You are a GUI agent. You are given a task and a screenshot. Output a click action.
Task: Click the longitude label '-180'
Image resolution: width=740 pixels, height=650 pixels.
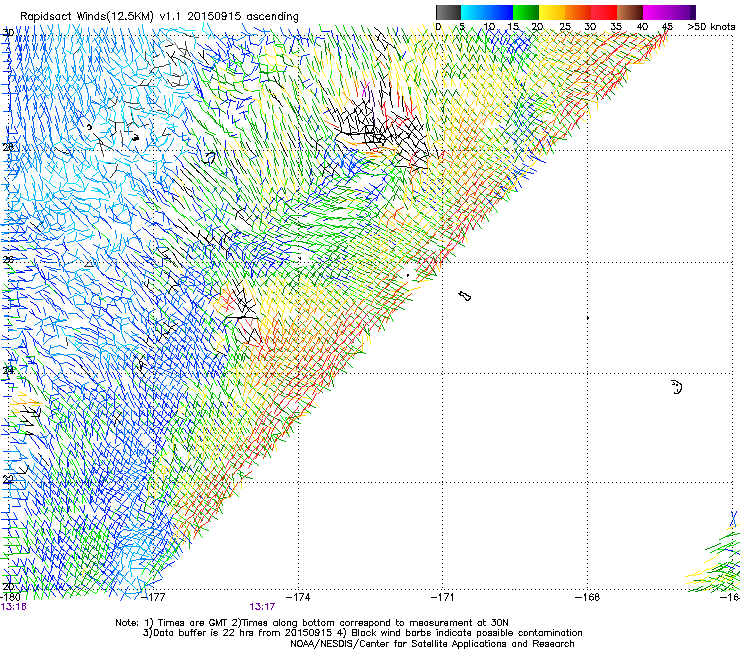pyautogui.click(x=10, y=597)
